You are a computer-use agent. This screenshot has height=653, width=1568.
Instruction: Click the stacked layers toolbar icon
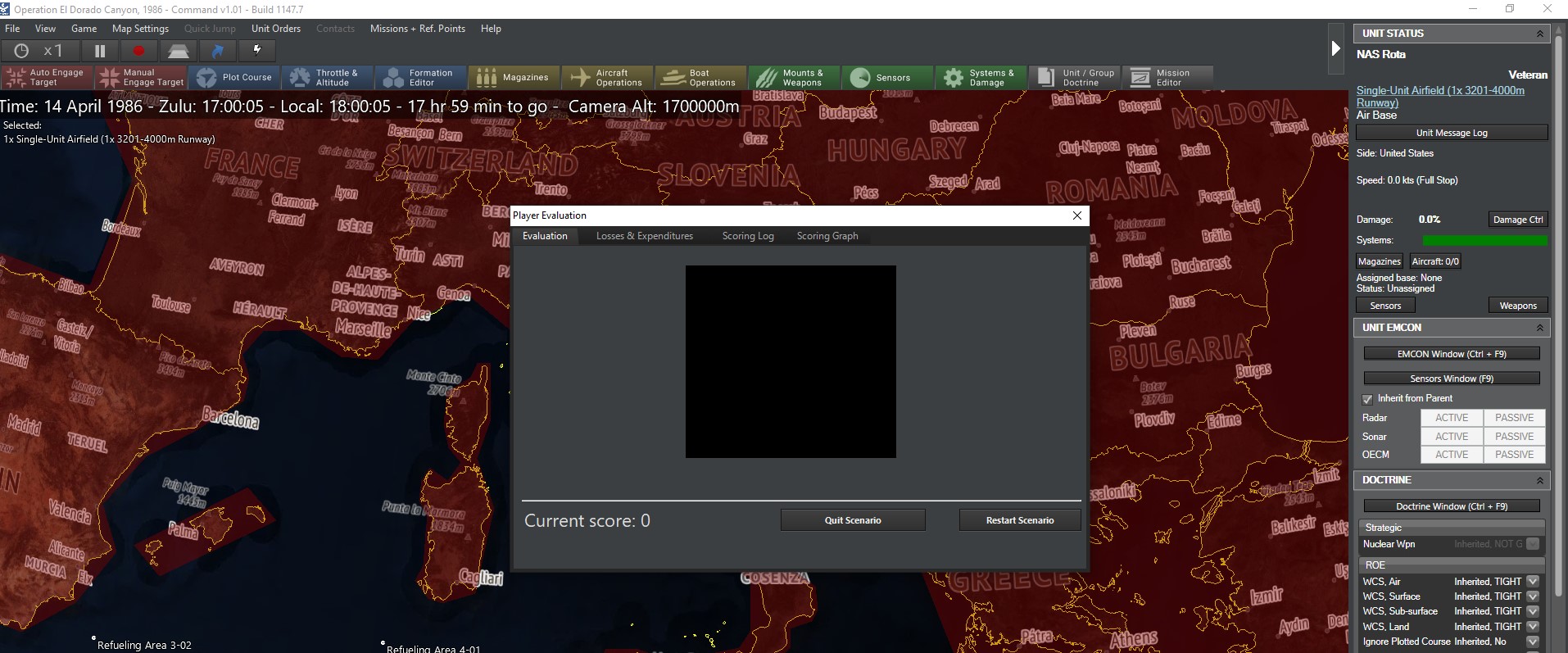pos(178,51)
